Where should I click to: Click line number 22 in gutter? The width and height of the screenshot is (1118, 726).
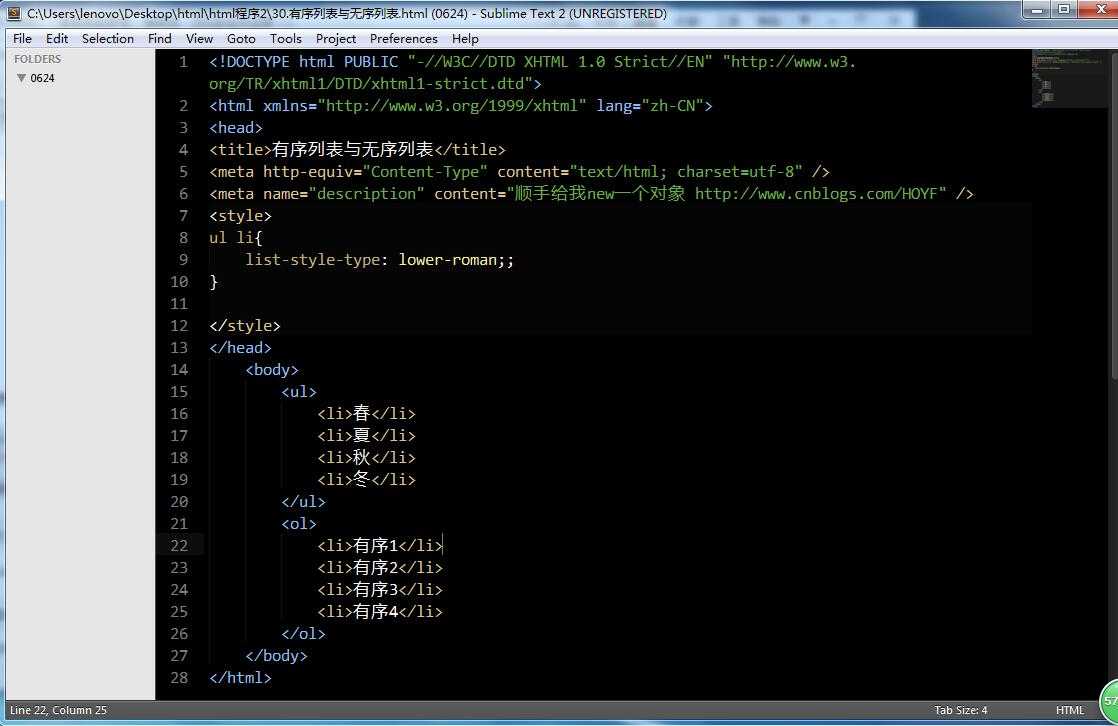(179, 546)
